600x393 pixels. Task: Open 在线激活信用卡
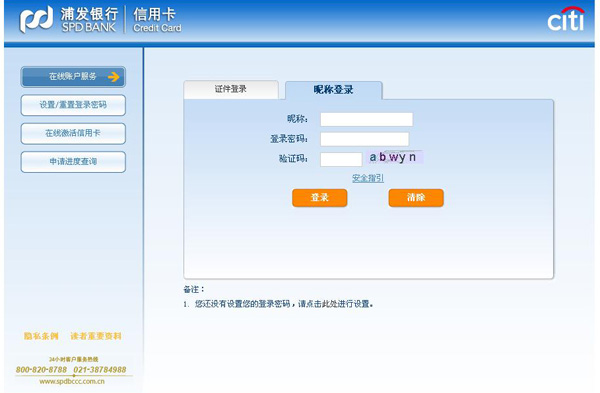pos(73,133)
